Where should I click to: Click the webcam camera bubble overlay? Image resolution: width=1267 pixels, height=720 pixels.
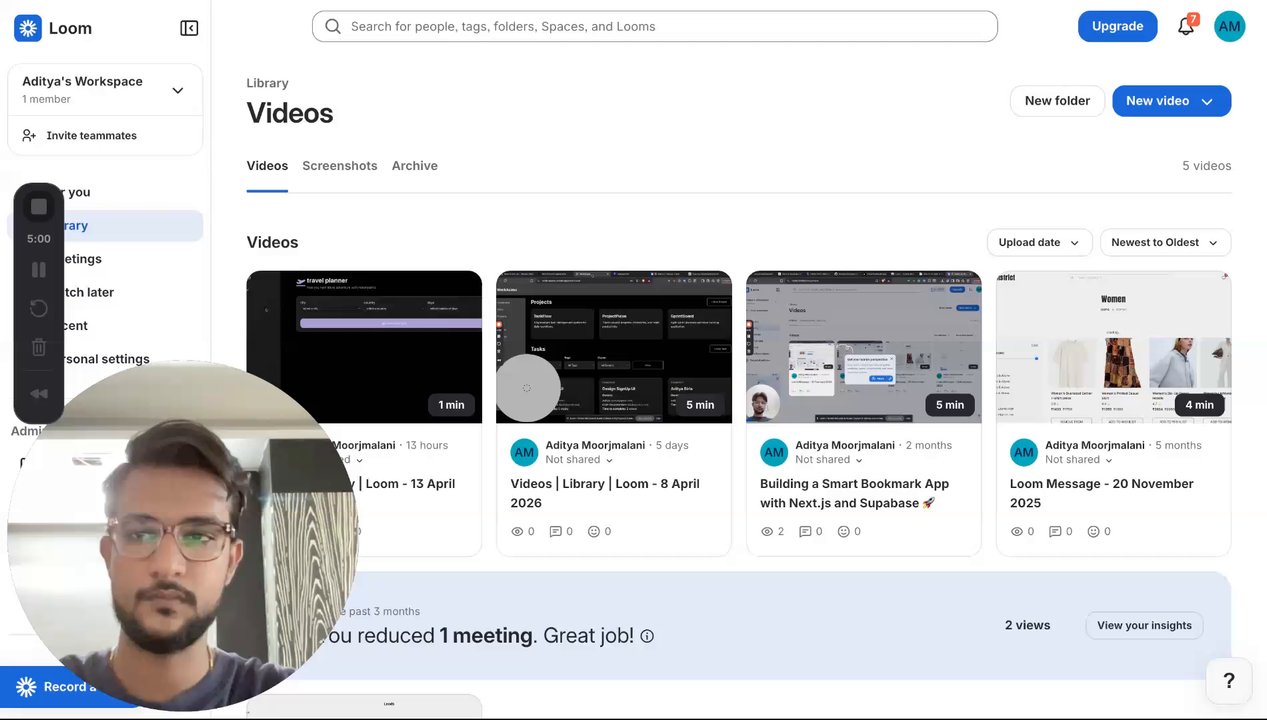[x=185, y=535]
